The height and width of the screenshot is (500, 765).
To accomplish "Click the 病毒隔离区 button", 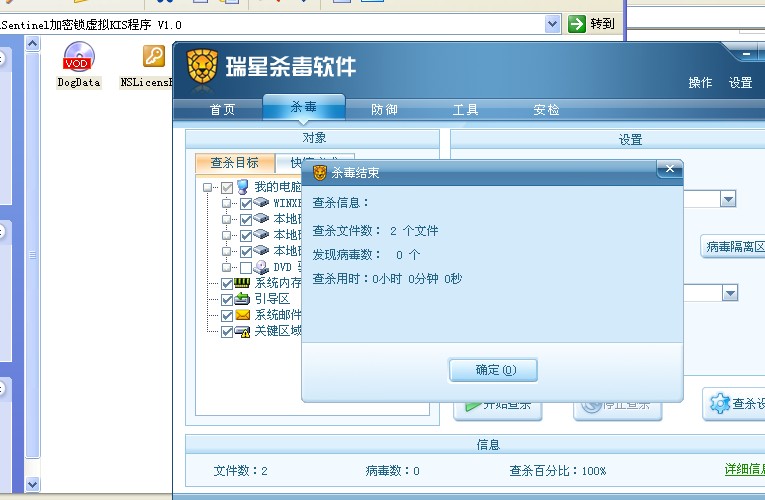I will point(733,247).
